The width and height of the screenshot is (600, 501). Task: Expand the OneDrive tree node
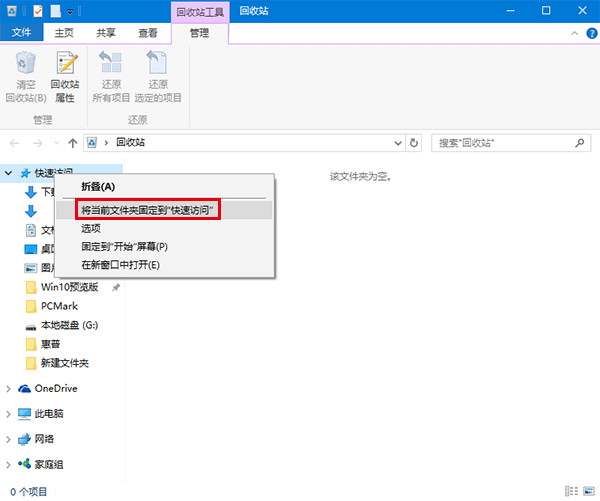[x=9, y=388]
